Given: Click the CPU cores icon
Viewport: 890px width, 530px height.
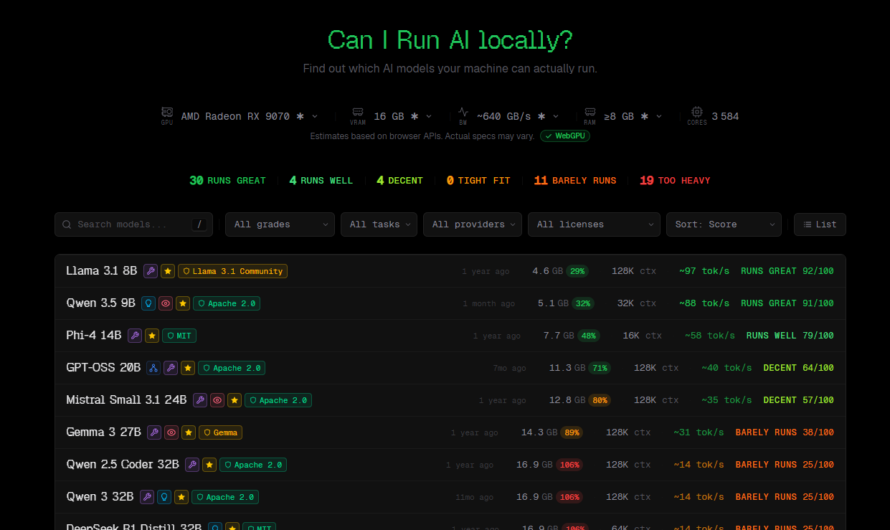Looking at the screenshot, I should (697, 112).
